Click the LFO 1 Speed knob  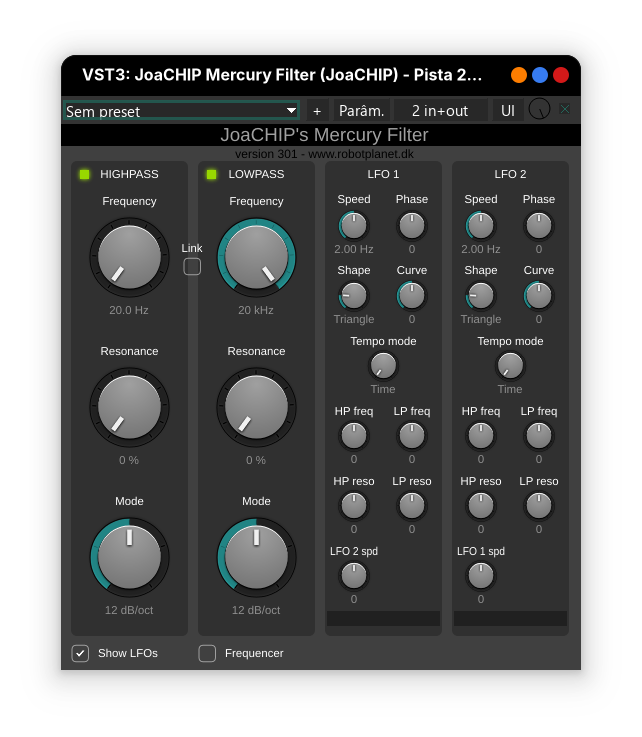tap(354, 225)
